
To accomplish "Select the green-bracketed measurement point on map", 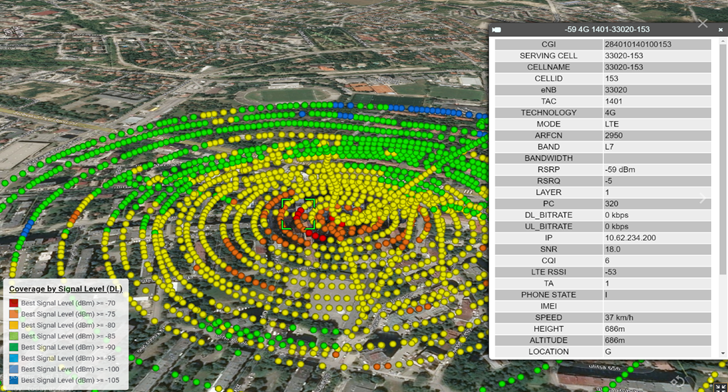I will [x=298, y=214].
